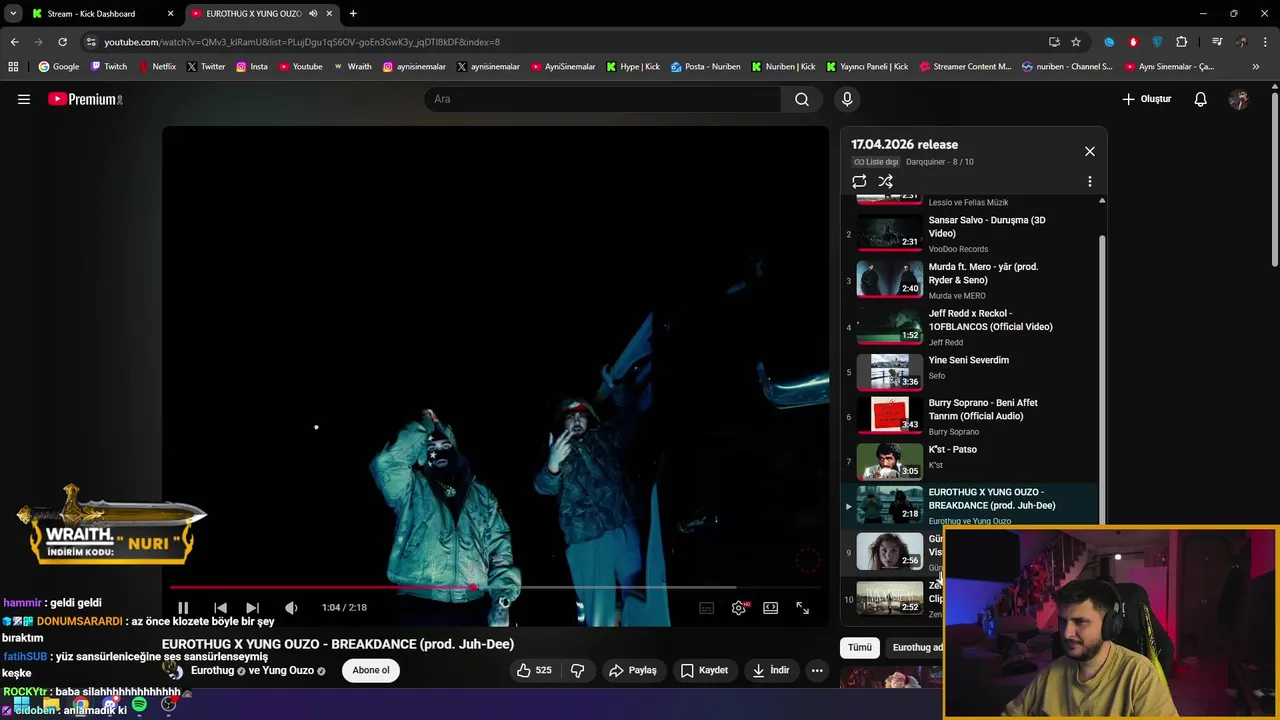
Task: Mute the video volume
Action: [291, 608]
